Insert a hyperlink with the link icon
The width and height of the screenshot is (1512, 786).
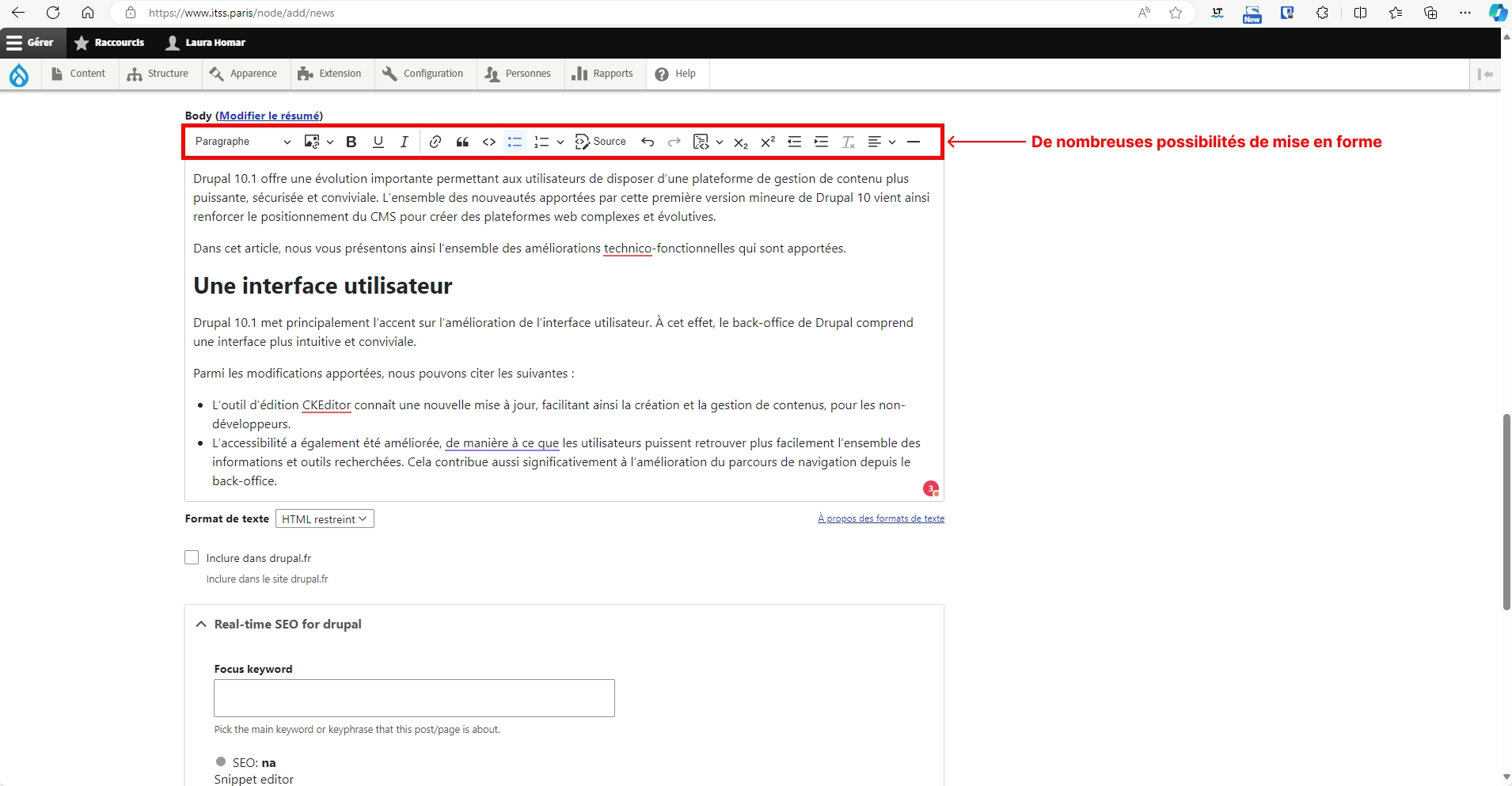(435, 142)
